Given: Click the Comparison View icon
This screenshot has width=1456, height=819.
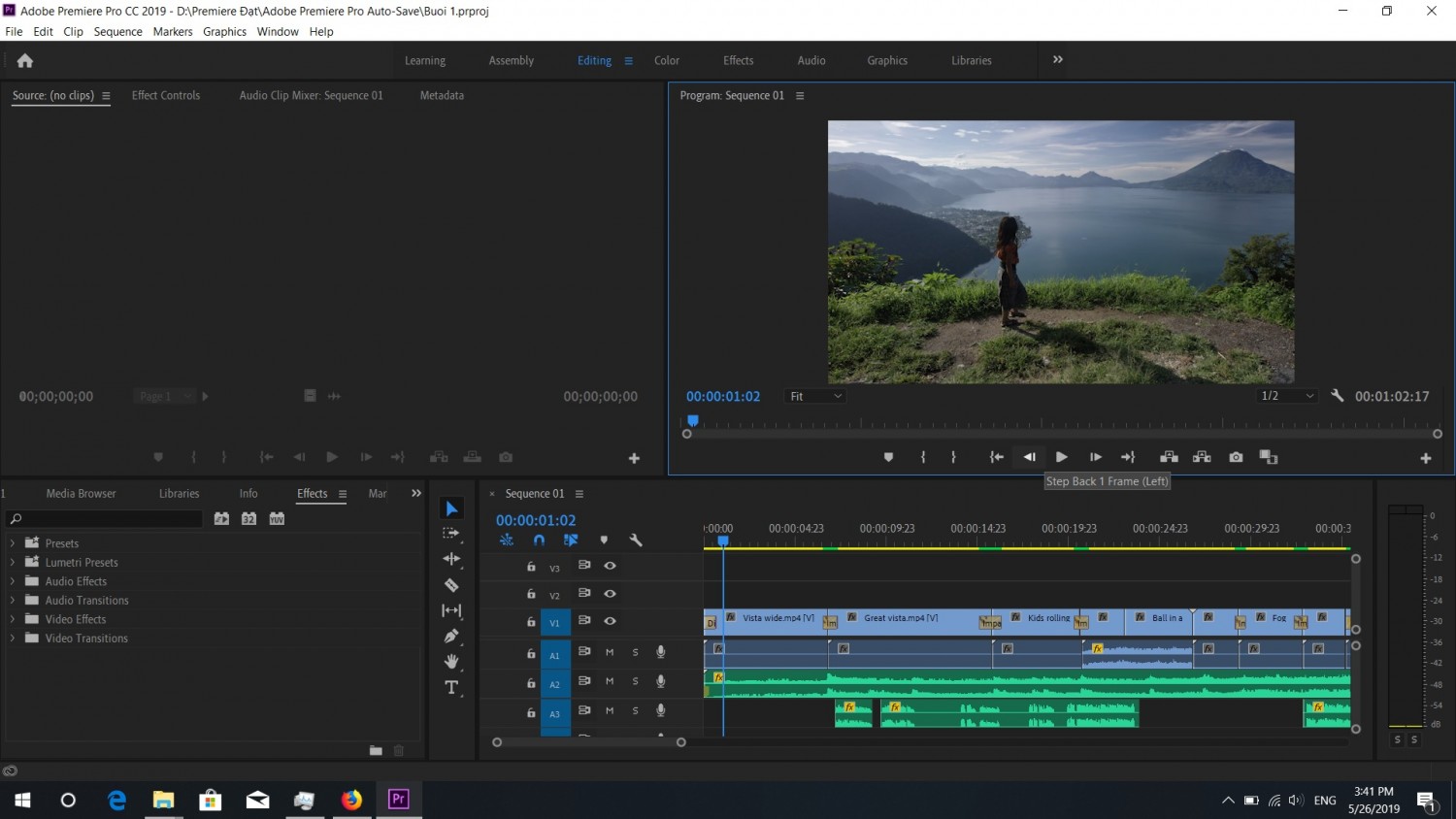Looking at the screenshot, I should point(1269,457).
